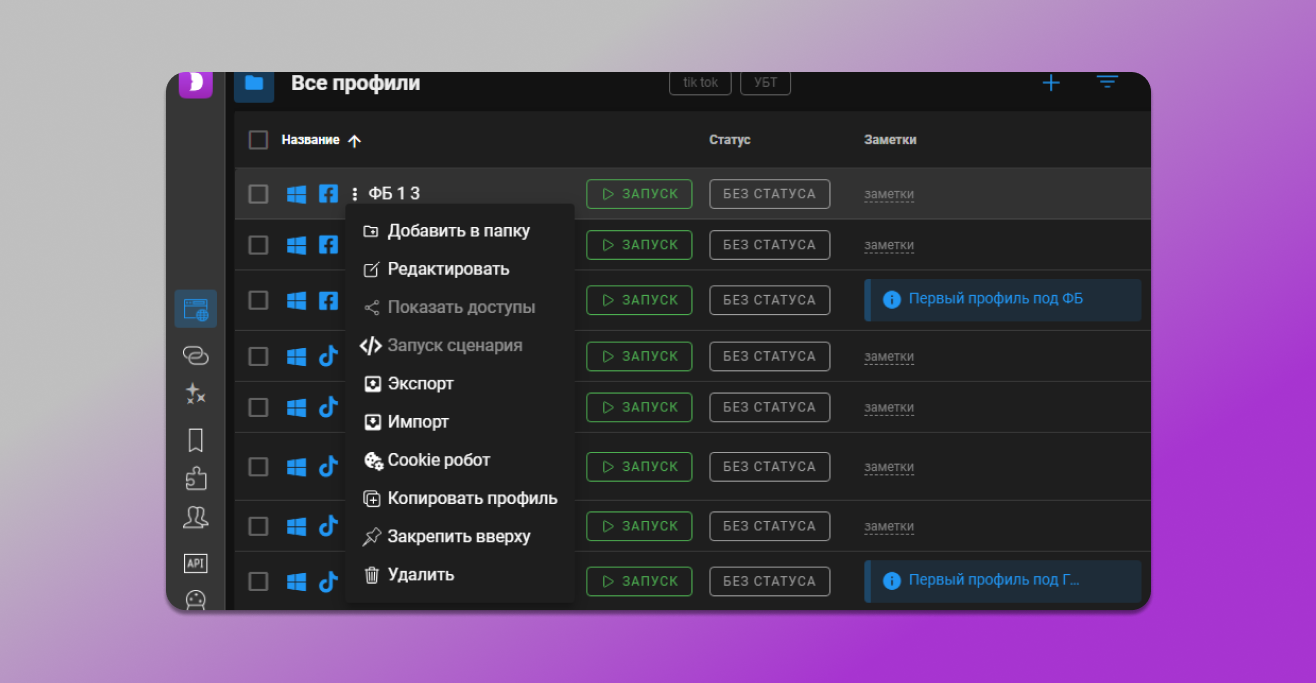Select Добавить в папку menu item
1316x683 pixels.
point(458,231)
